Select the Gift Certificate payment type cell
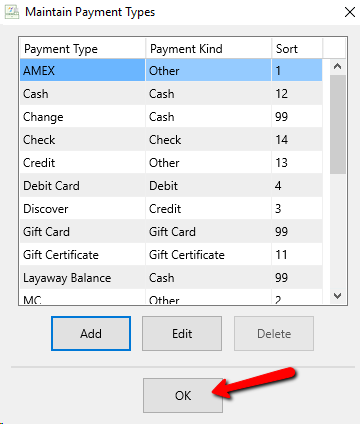This screenshot has width=360, height=426. pos(83,255)
